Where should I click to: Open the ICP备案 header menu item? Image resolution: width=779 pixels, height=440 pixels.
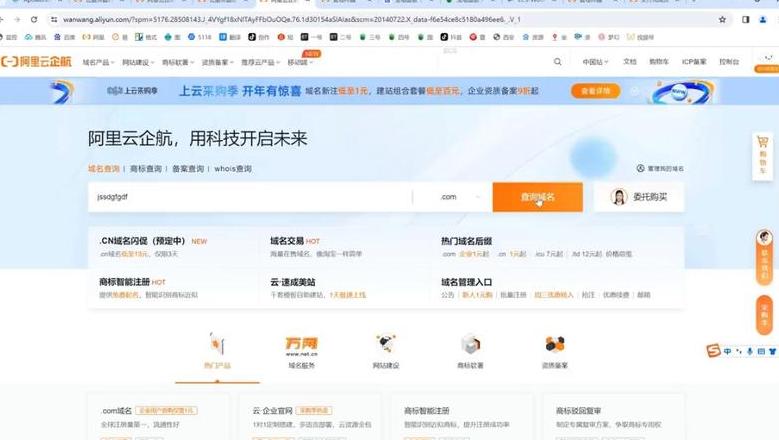694,62
